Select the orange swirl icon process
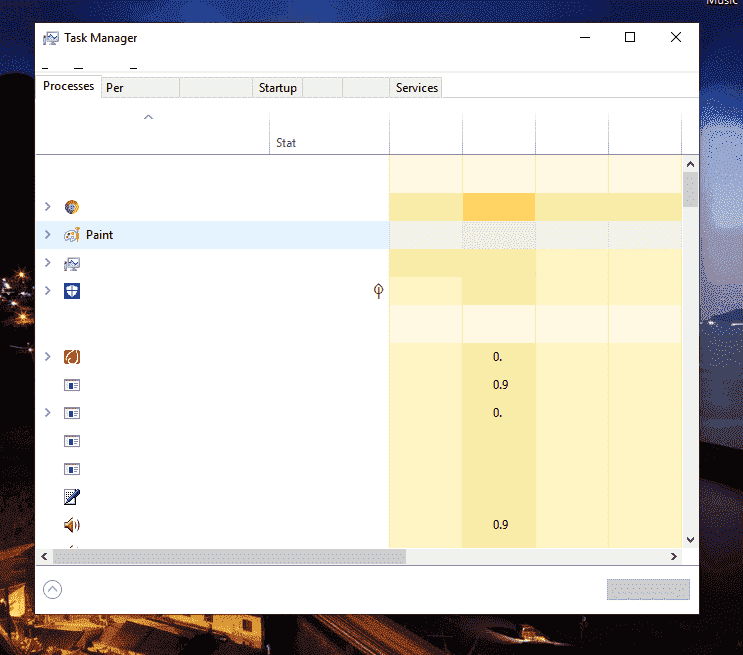This screenshot has width=743, height=655. [x=72, y=357]
